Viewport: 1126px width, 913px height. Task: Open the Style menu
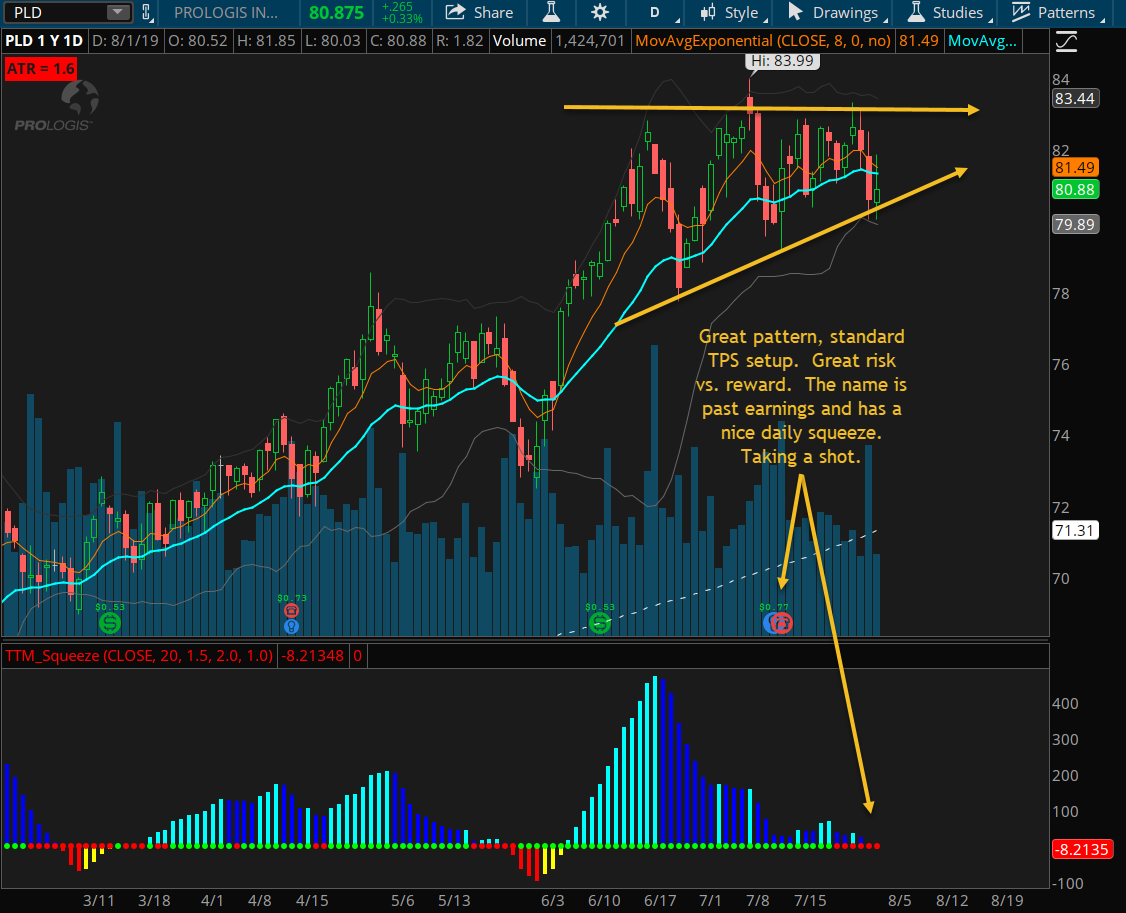click(x=733, y=12)
